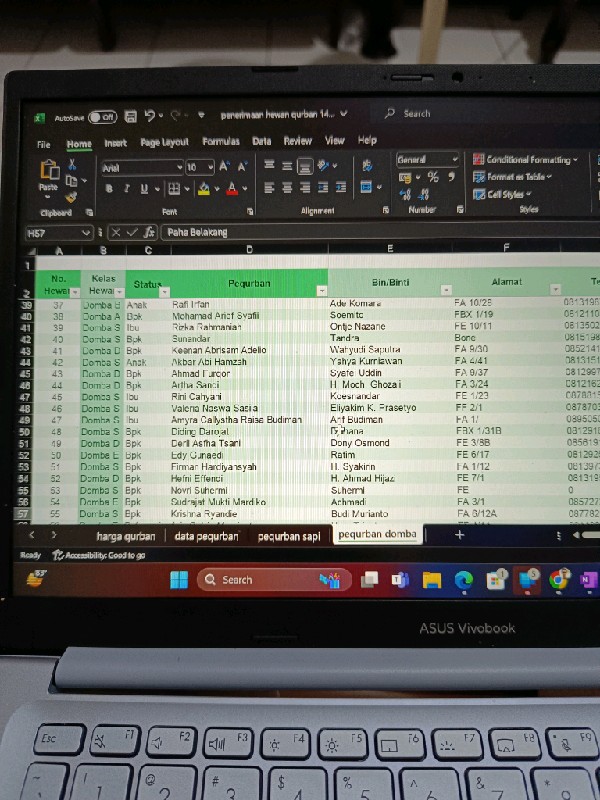Click the yellow fill color button

(204, 189)
